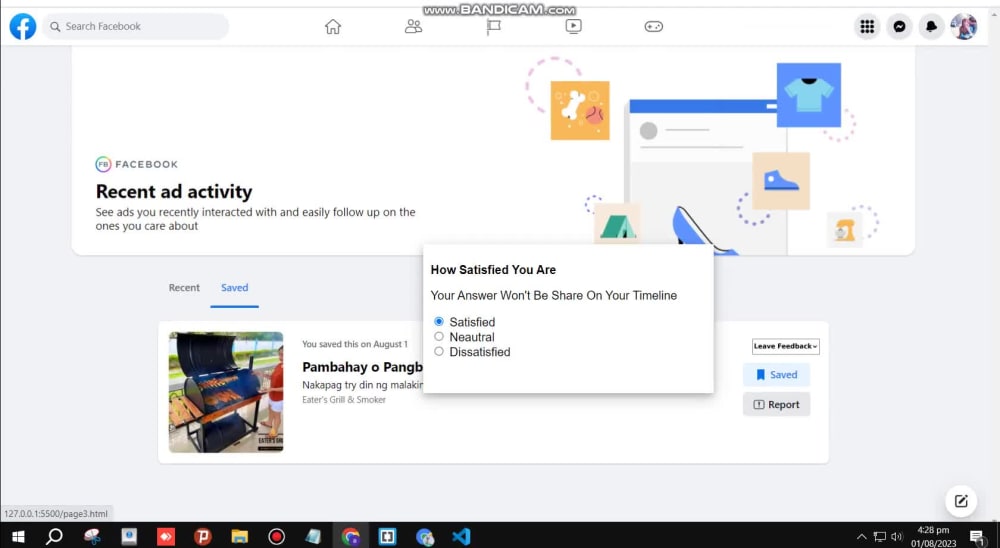Select the Neautral radio option

pos(439,336)
